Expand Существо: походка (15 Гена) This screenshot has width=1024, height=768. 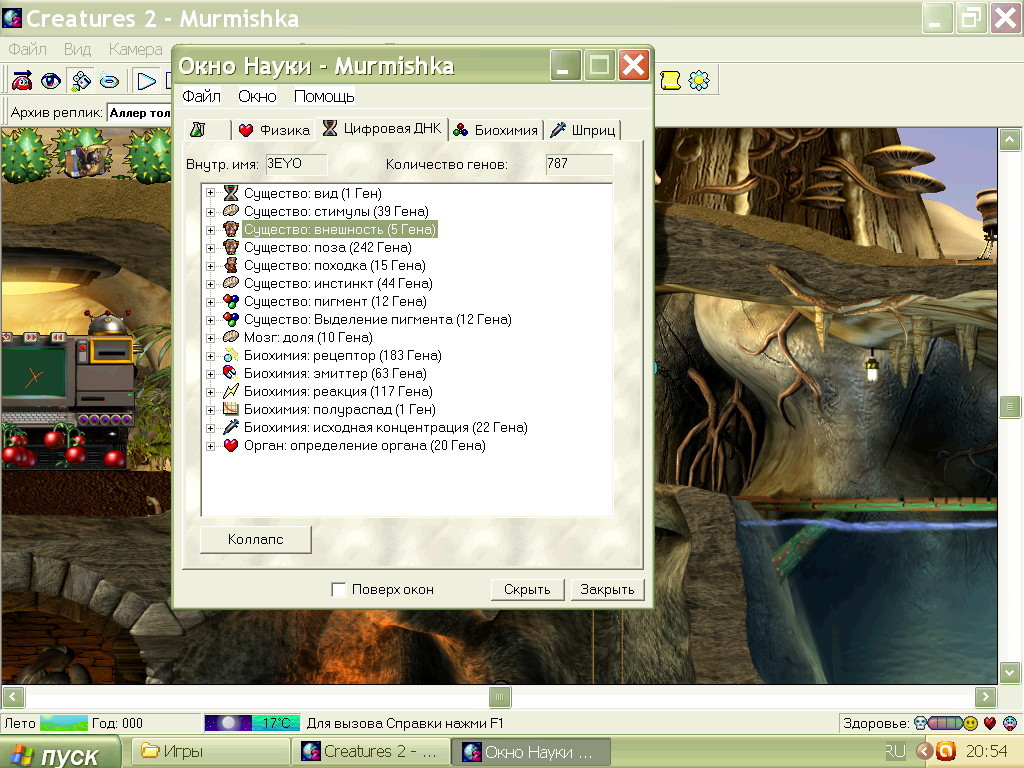tap(210, 266)
